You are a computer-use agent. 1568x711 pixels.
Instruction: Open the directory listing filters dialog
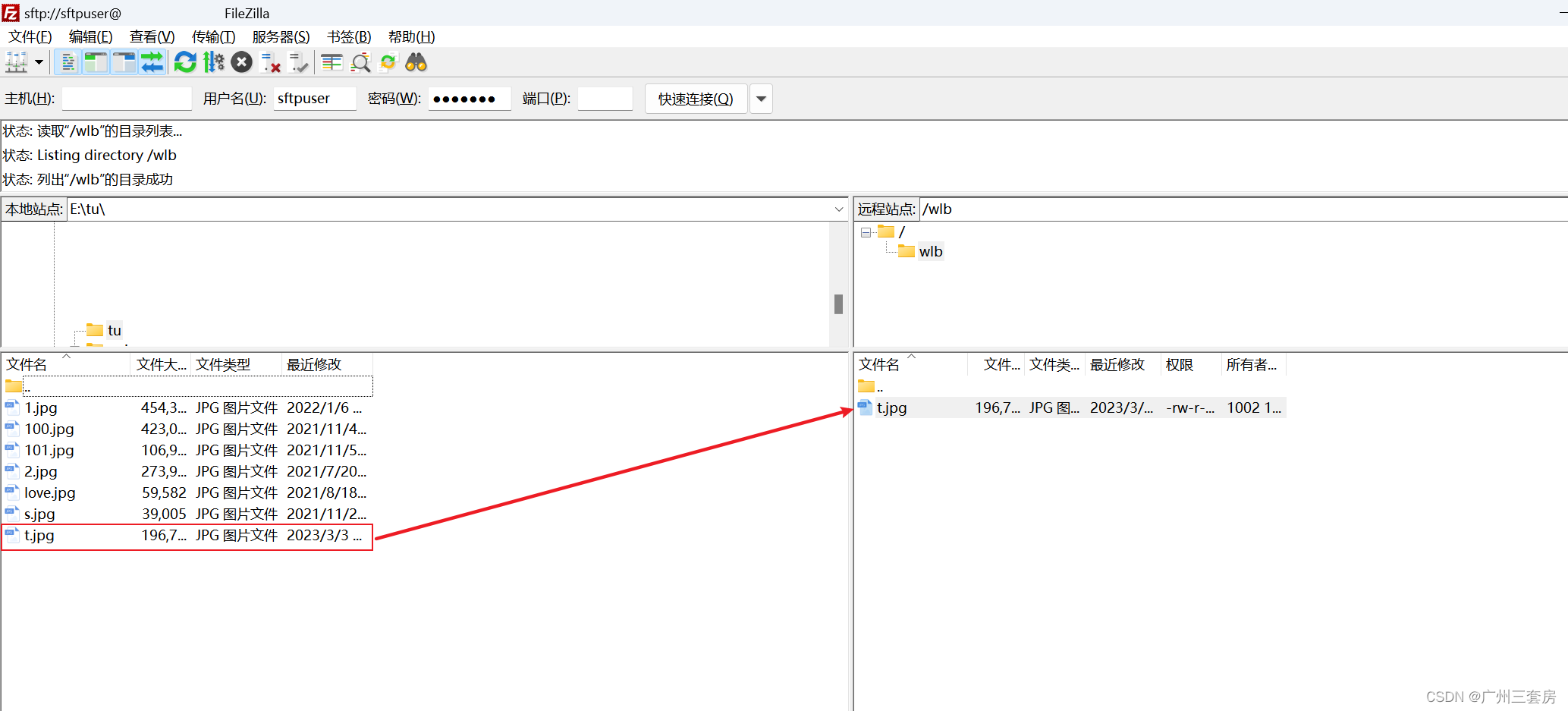click(x=332, y=62)
